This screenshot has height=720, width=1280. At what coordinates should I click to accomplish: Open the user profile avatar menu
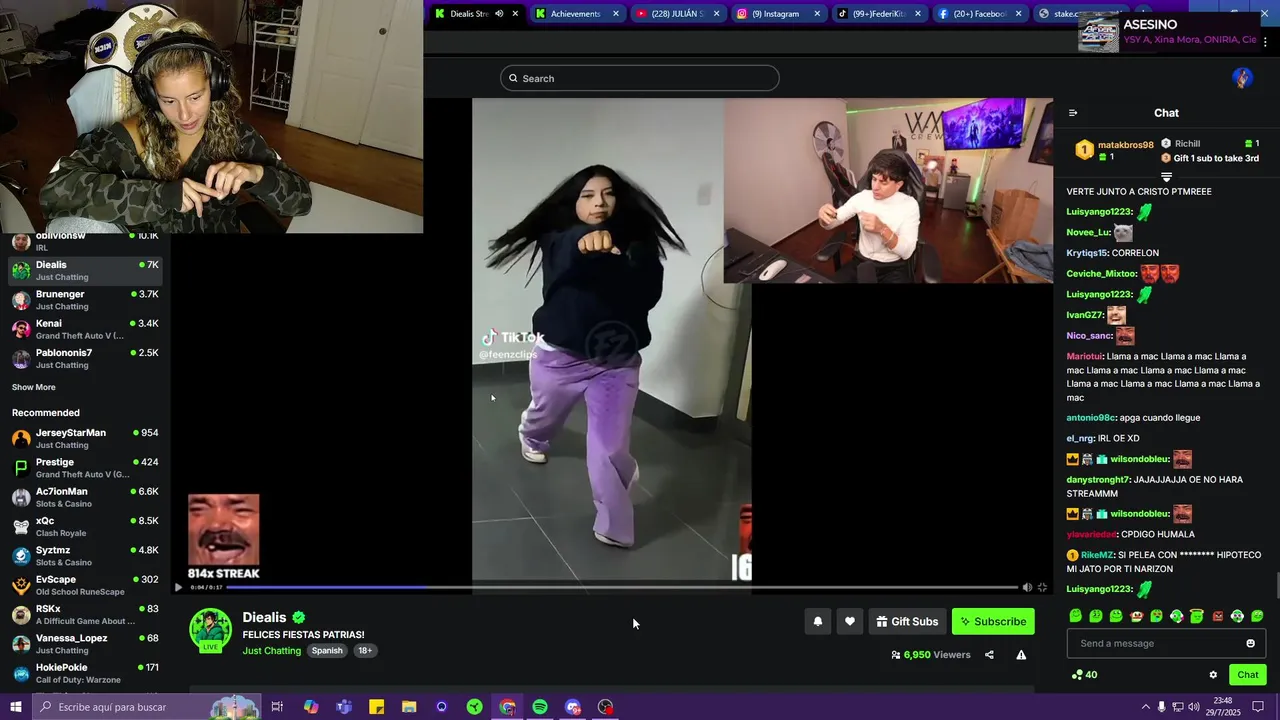[1242, 78]
